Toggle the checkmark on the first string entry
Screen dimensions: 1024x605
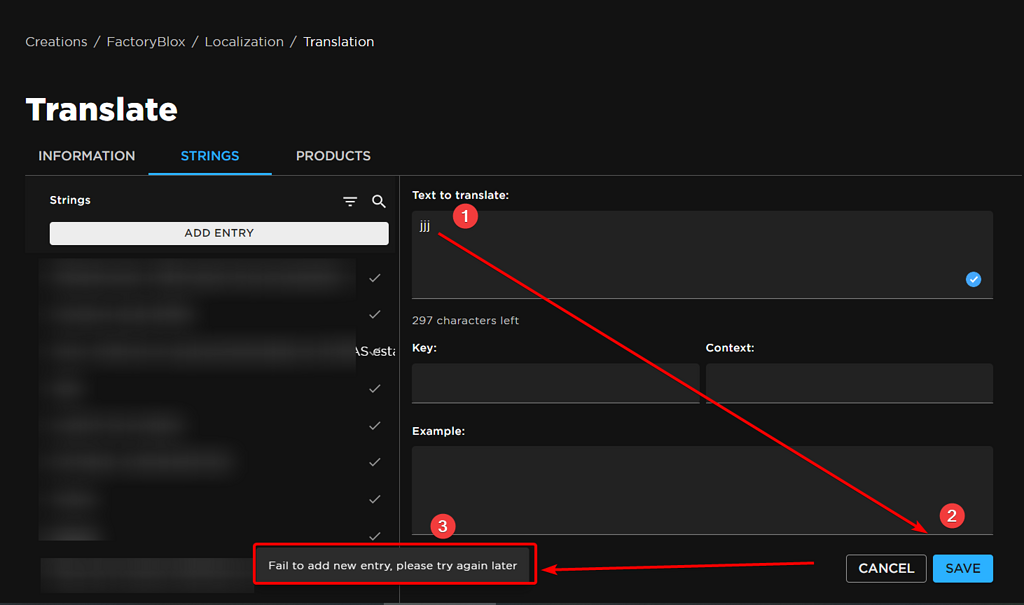[374, 277]
